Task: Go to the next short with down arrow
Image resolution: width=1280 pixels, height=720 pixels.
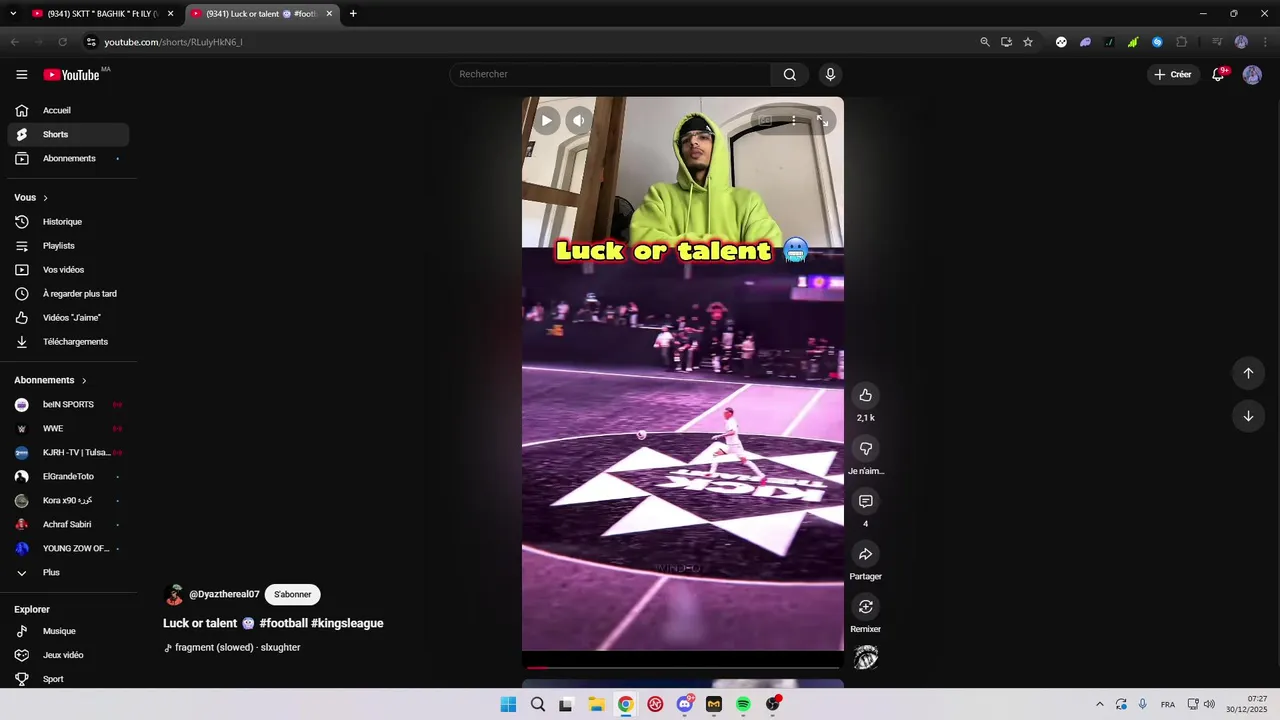Action: pos(1248,416)
